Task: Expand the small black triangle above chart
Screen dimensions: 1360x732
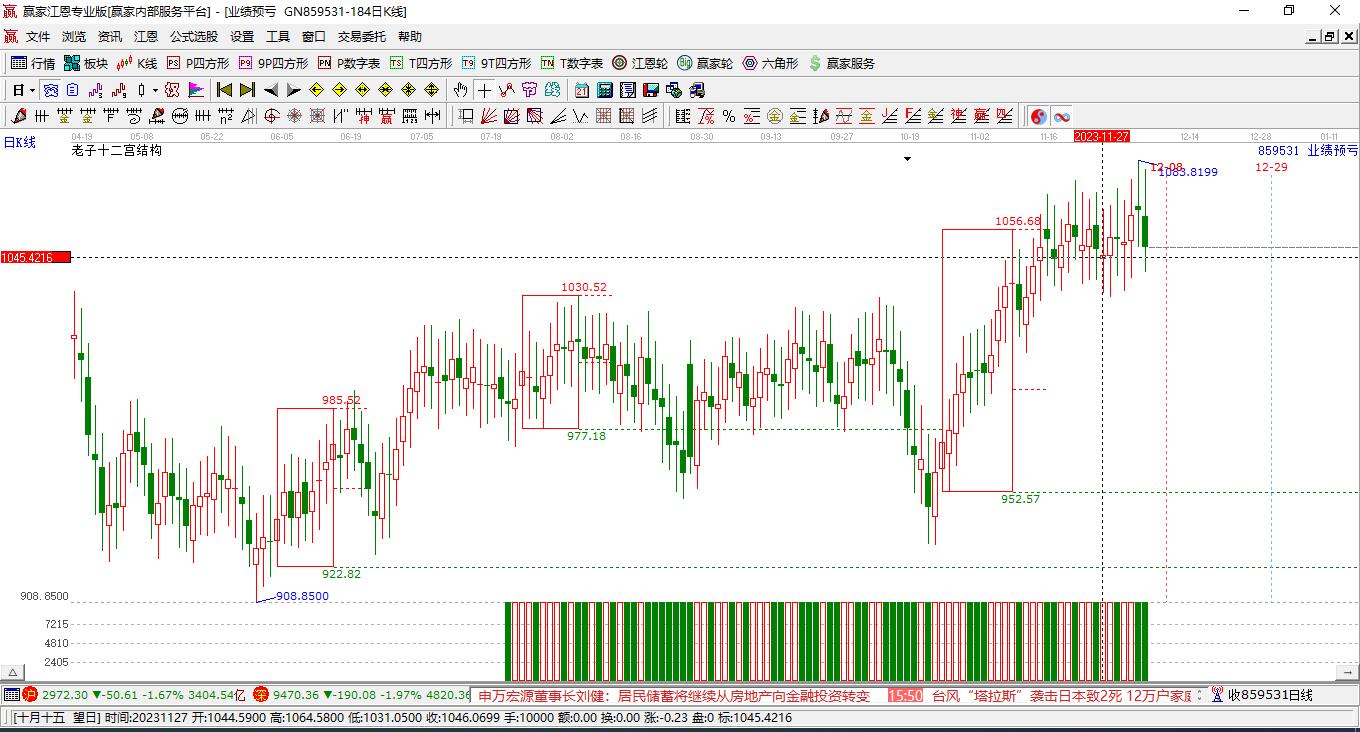Action: (x=907, y=159)
